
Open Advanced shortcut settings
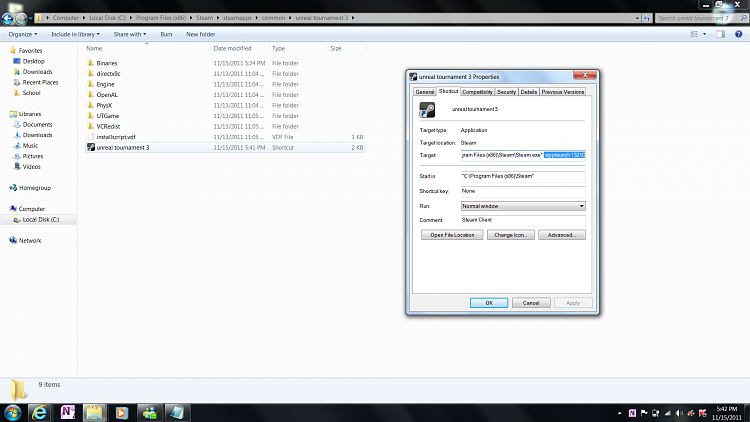562,235
